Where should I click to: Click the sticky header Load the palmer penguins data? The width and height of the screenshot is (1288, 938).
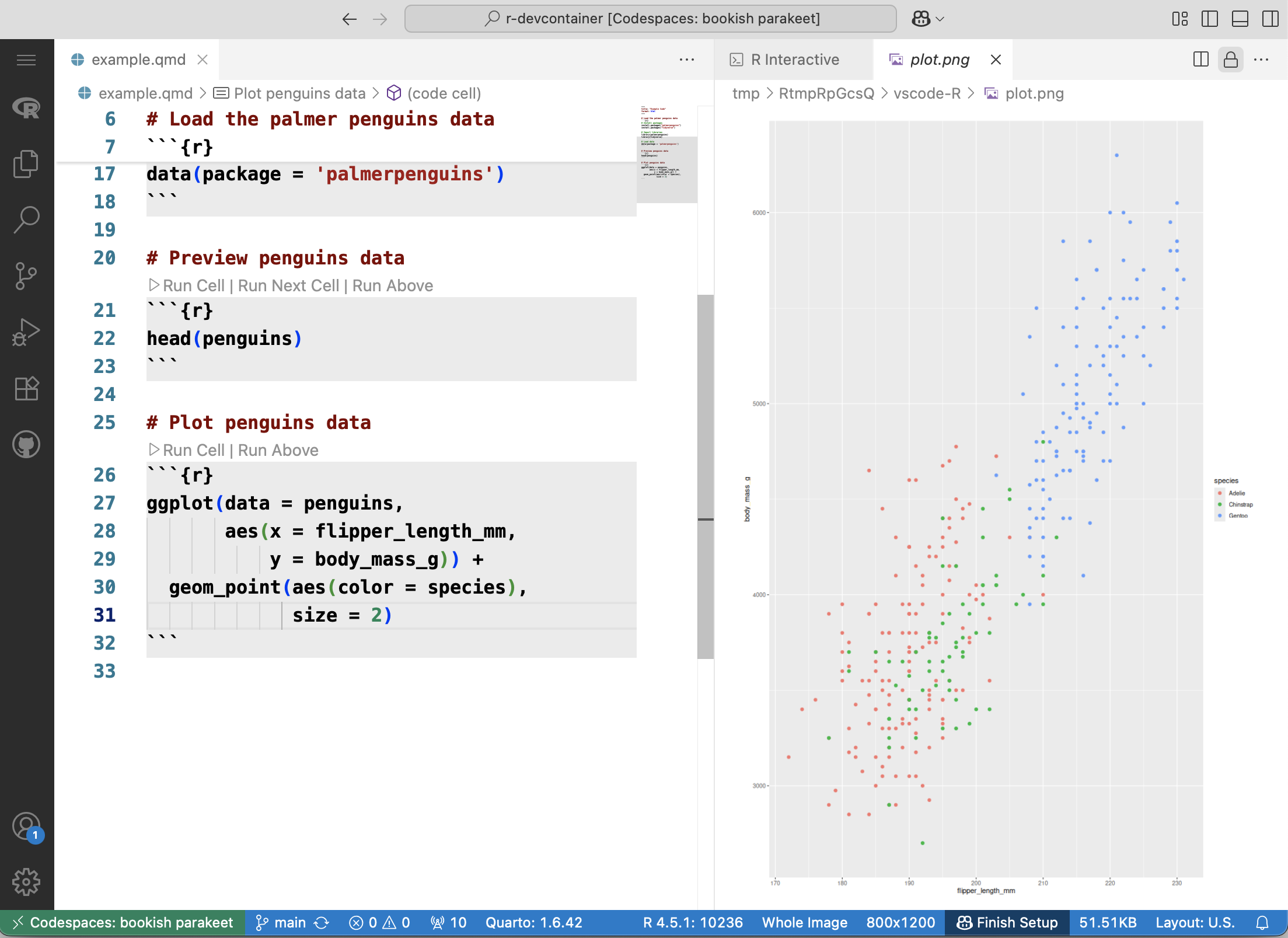tap(320, 119)
